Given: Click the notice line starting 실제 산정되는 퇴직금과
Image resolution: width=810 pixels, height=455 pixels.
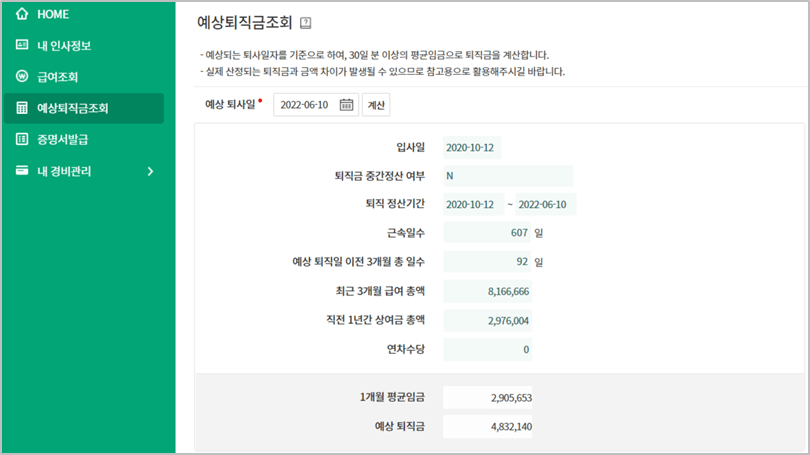Looking at the screenshot, I should pos(383,71).
